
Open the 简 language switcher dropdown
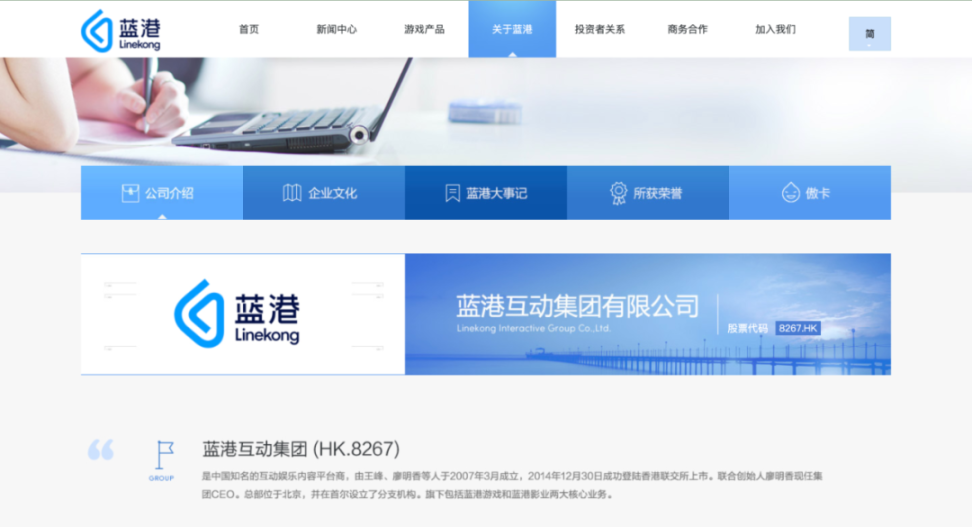pos(870,33)
